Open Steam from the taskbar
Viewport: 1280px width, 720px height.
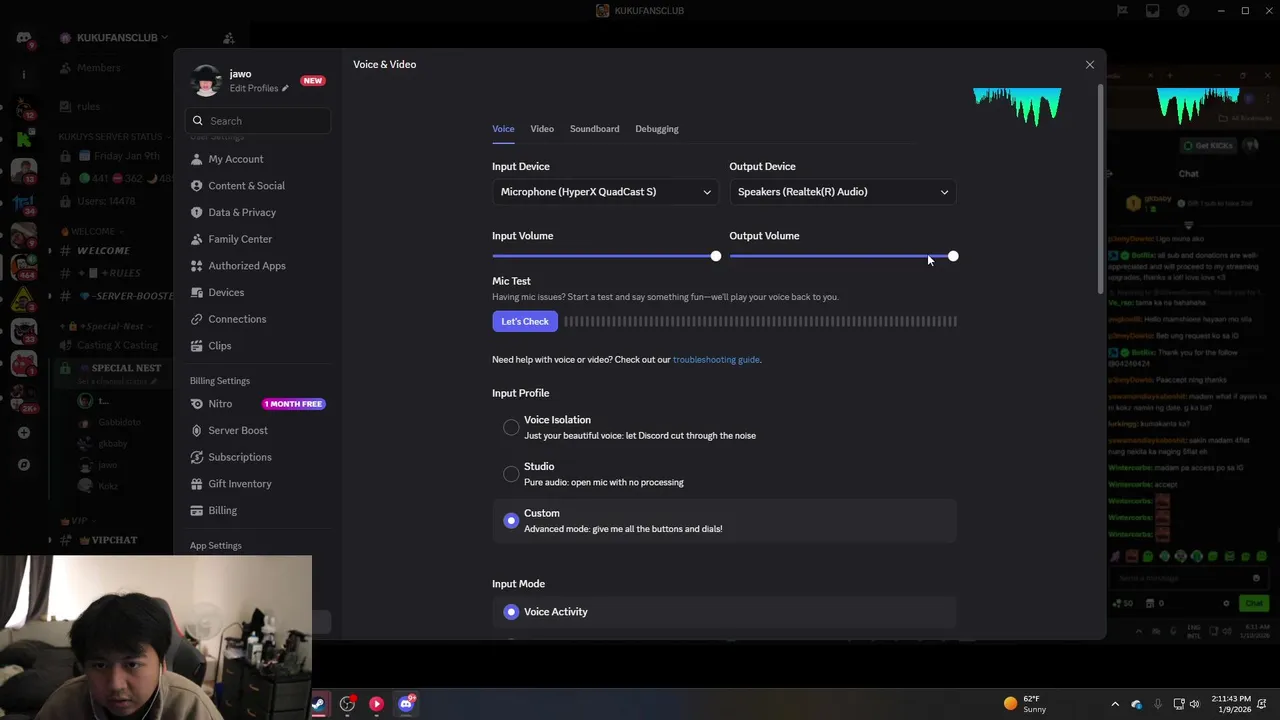(x=318, y=704)
